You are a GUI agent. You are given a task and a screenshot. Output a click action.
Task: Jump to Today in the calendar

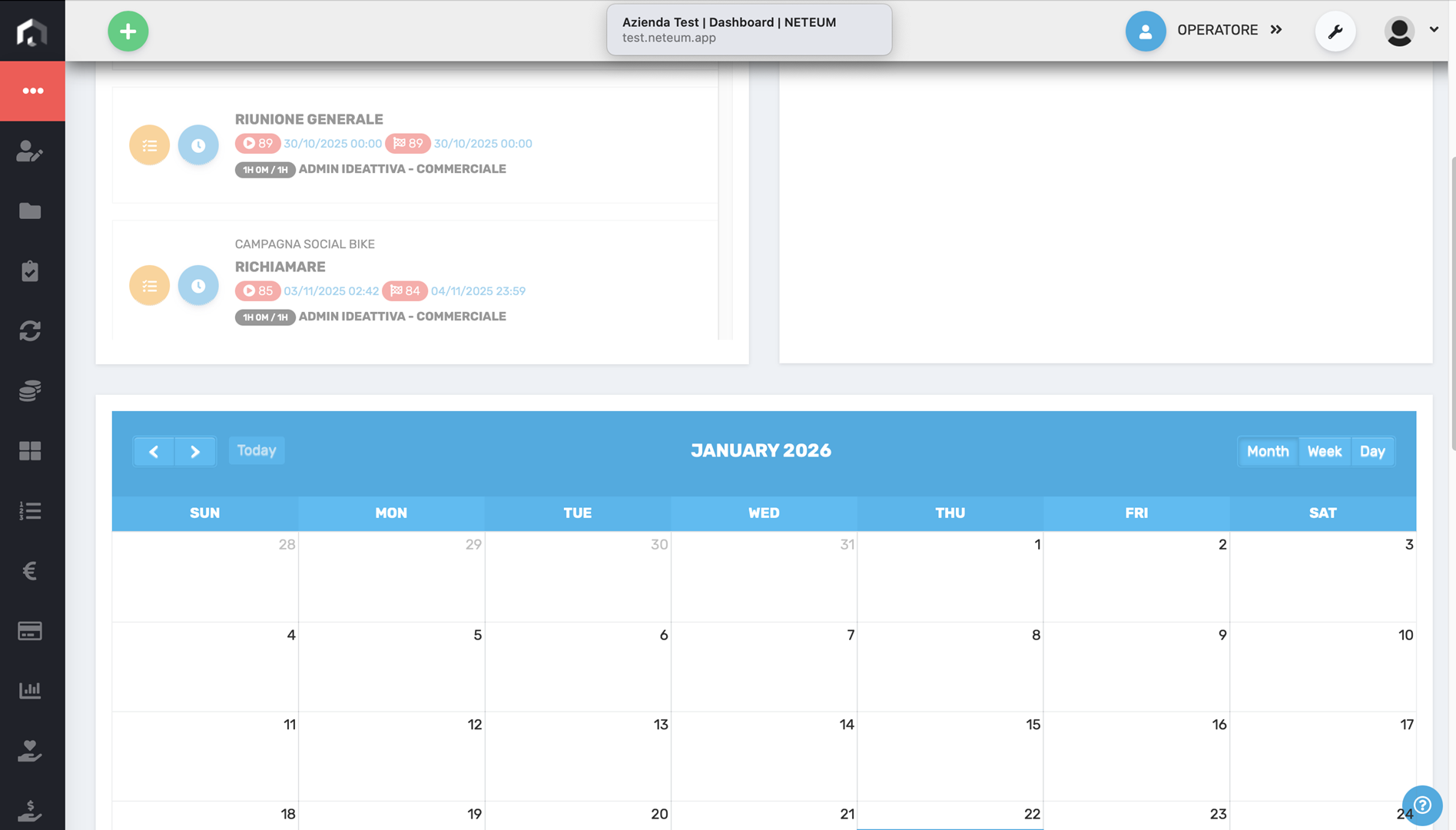coord(257,450)
